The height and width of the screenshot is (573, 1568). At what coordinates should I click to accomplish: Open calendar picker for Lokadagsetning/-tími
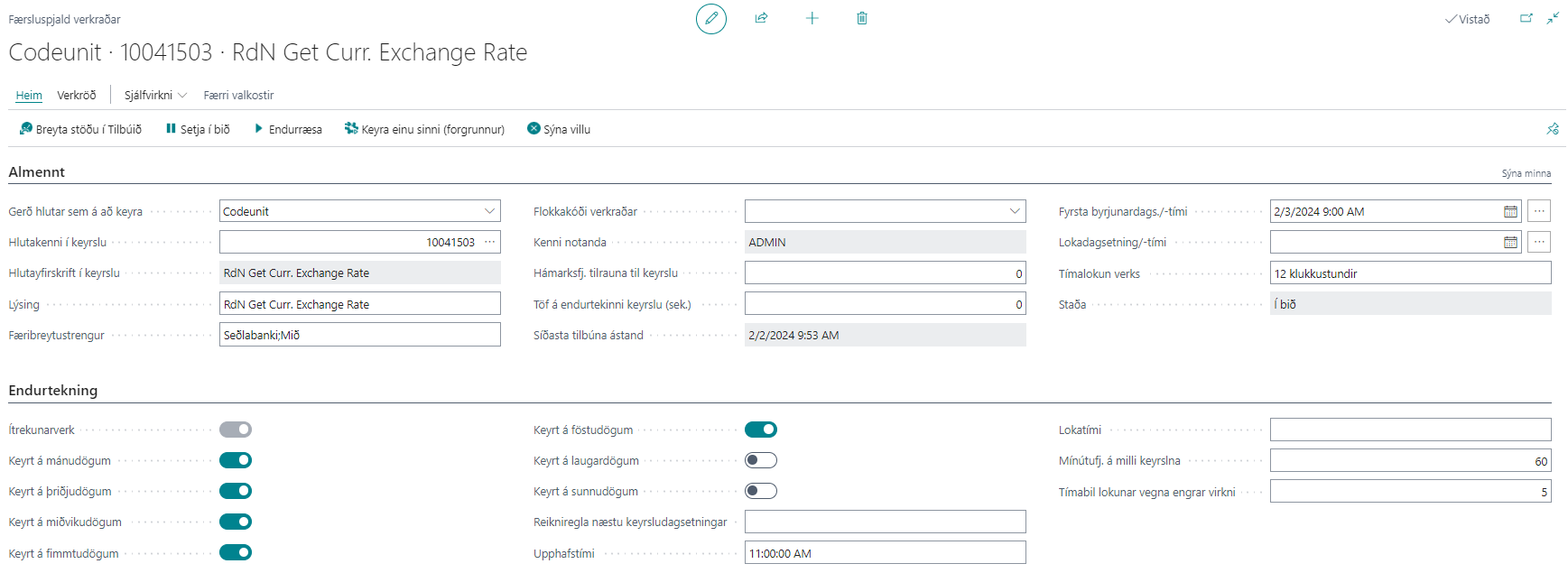point(1509,243)
